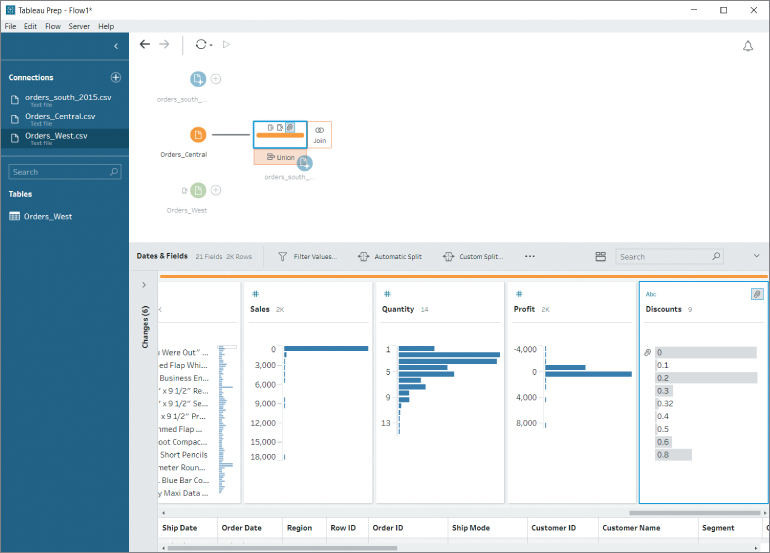Image resolution: width=770 pixels, height=553 pixels.
Task: Open the Edit menu
Action: 30,26
